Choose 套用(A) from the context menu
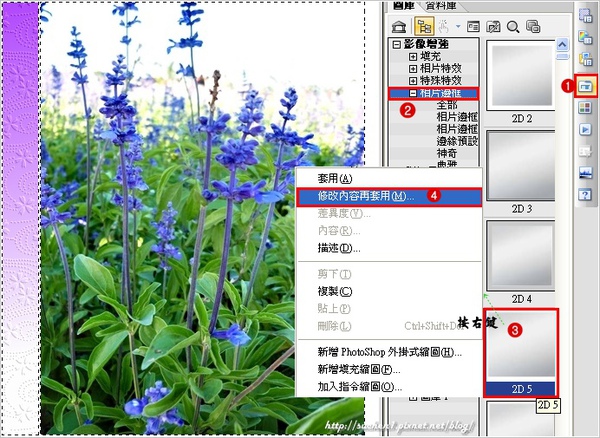Viewport: 600px width, 438px height. point(389,179)
